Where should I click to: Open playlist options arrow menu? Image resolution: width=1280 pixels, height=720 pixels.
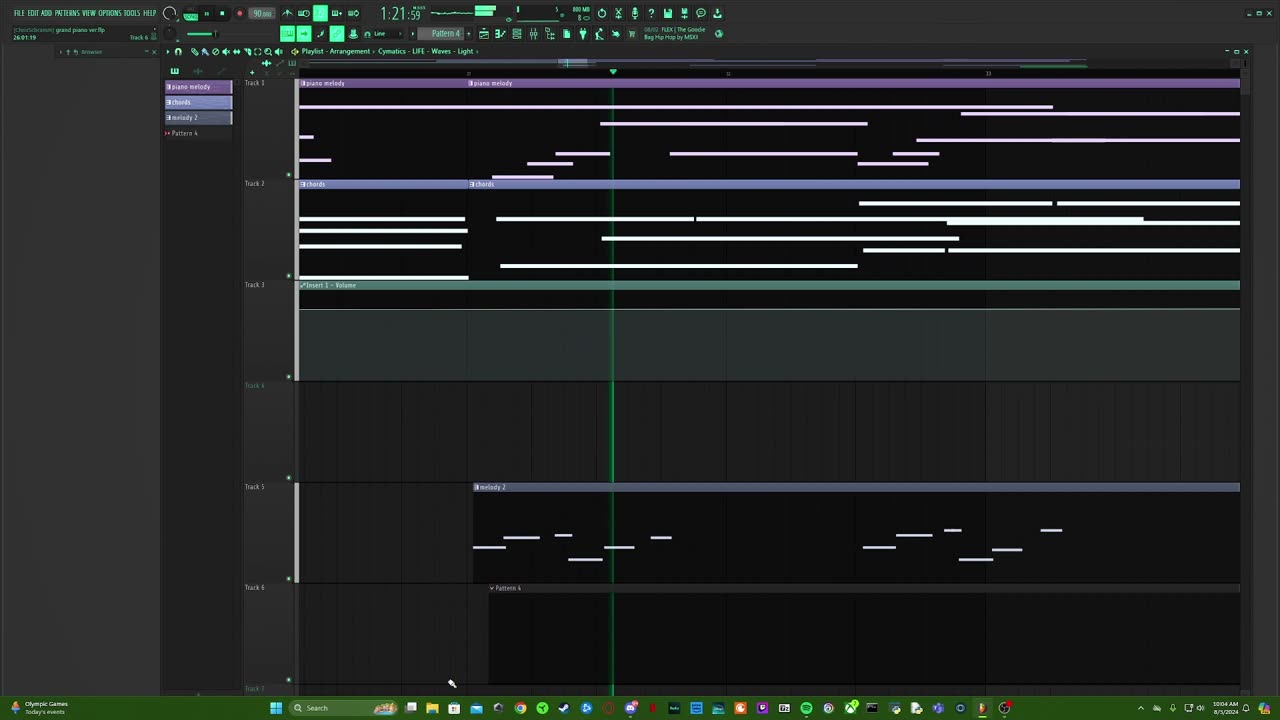167,51
